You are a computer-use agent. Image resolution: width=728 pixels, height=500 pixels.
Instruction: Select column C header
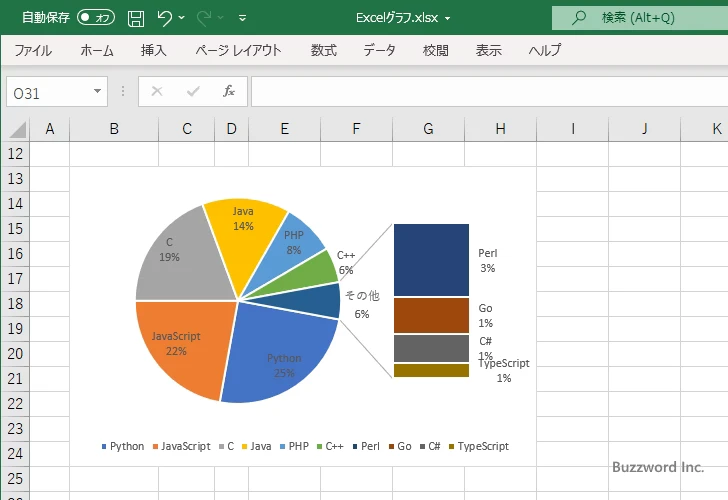[187, 129]
